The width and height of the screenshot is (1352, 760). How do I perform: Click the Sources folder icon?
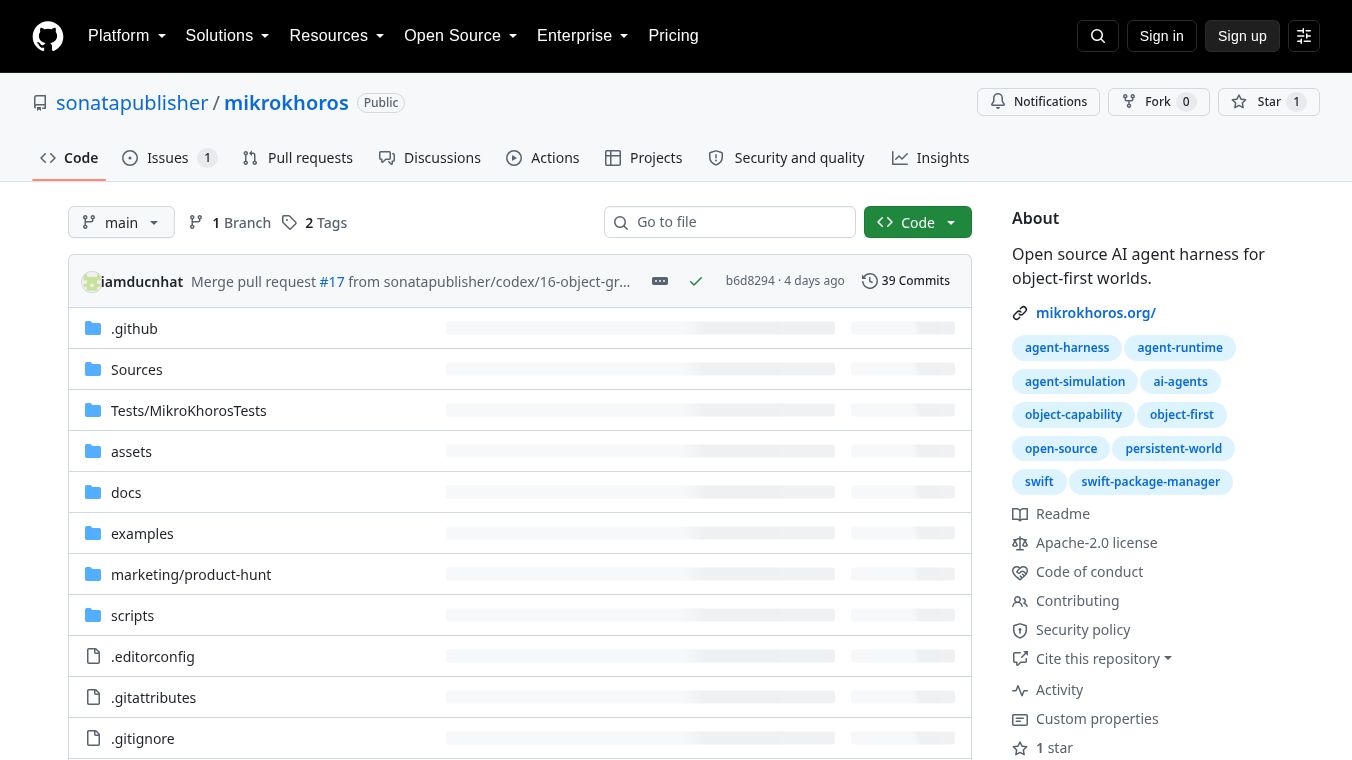(x=93, y=370)
